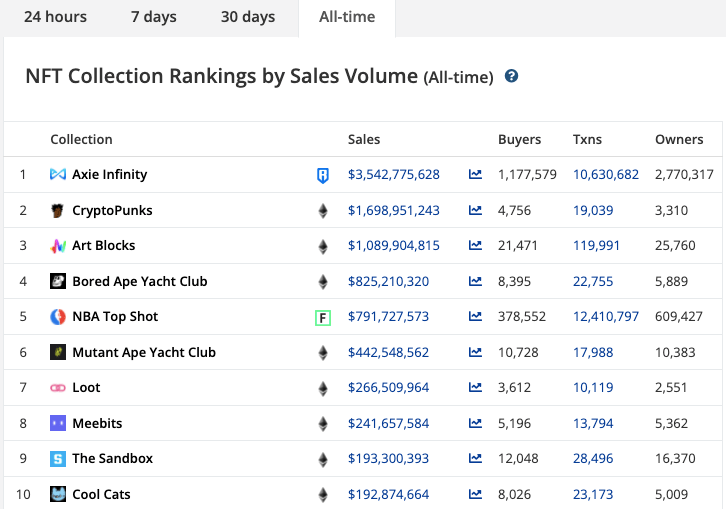This screenshot has height=509, width=726.
Task: Open the Axie Infinity collection link
Action: (110, 174)
